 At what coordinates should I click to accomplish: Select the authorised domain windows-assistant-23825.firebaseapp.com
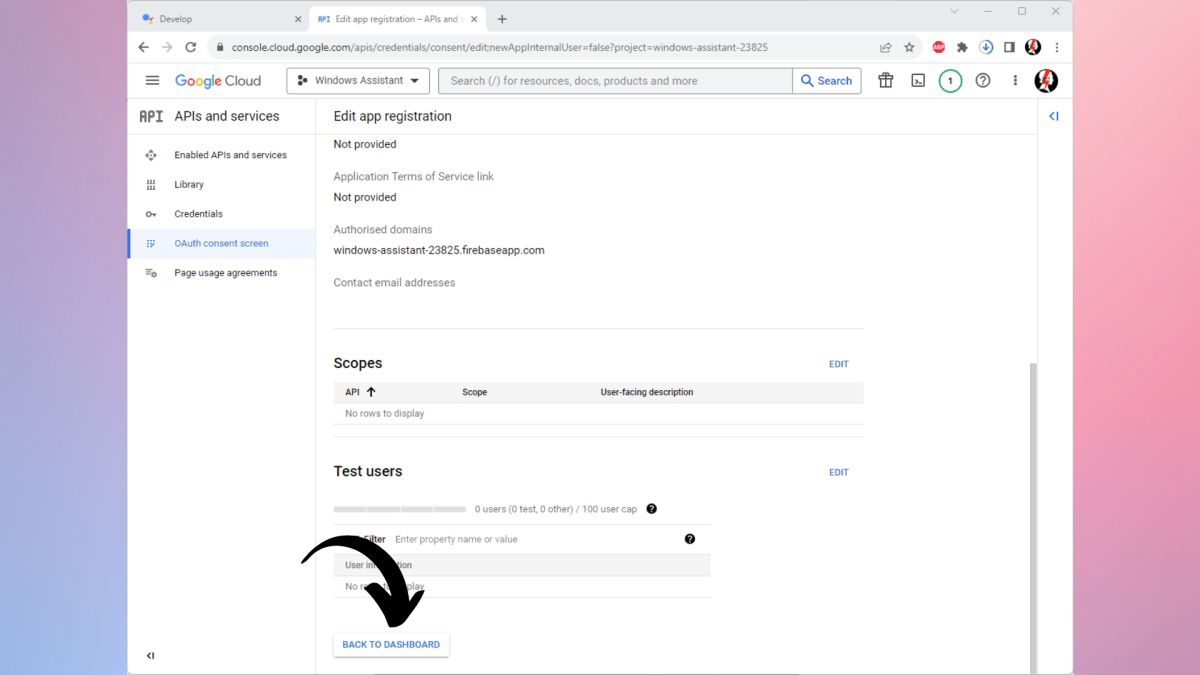pyautogui.click(x=439, y=250)
